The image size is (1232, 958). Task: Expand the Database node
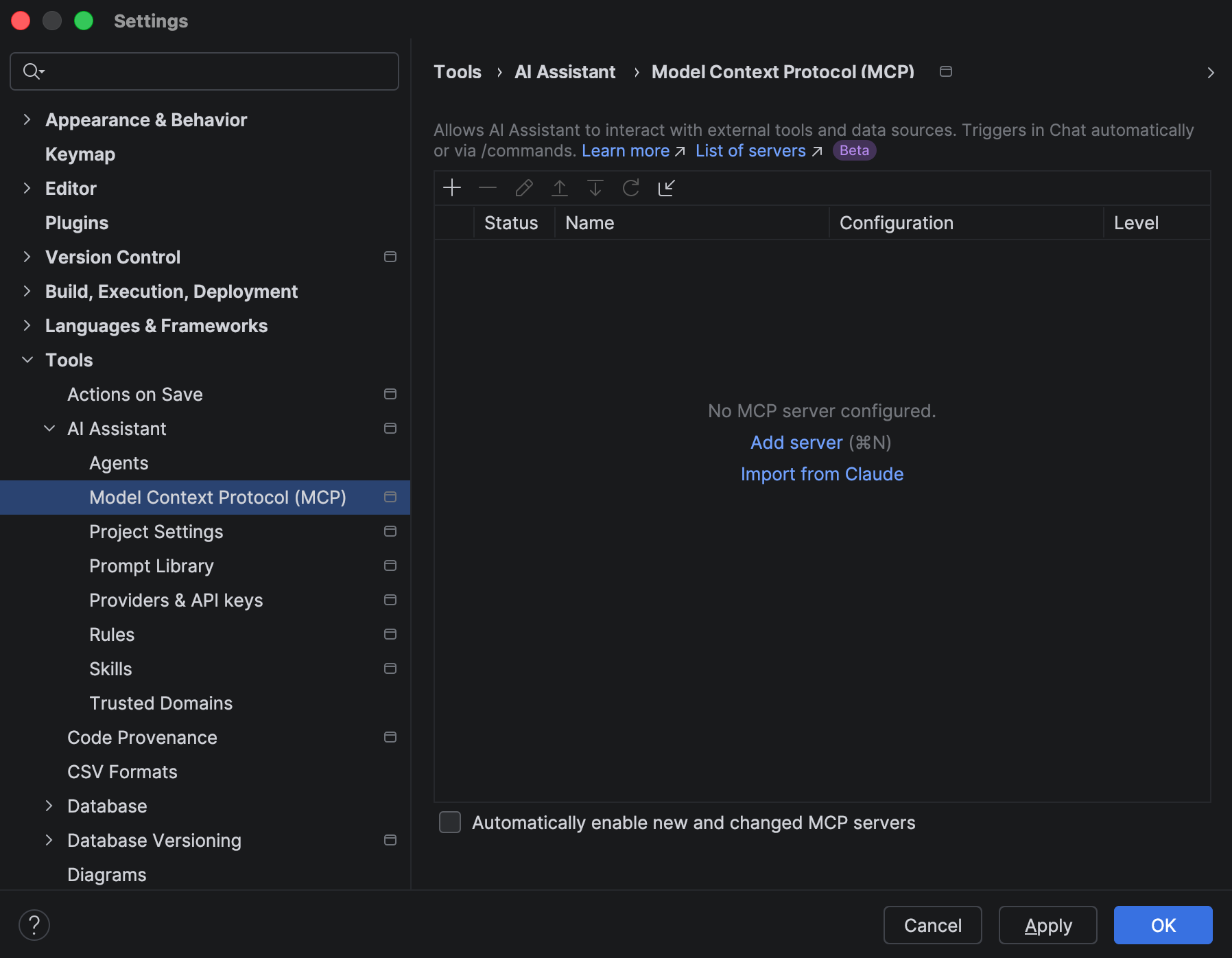coord(49,806)
